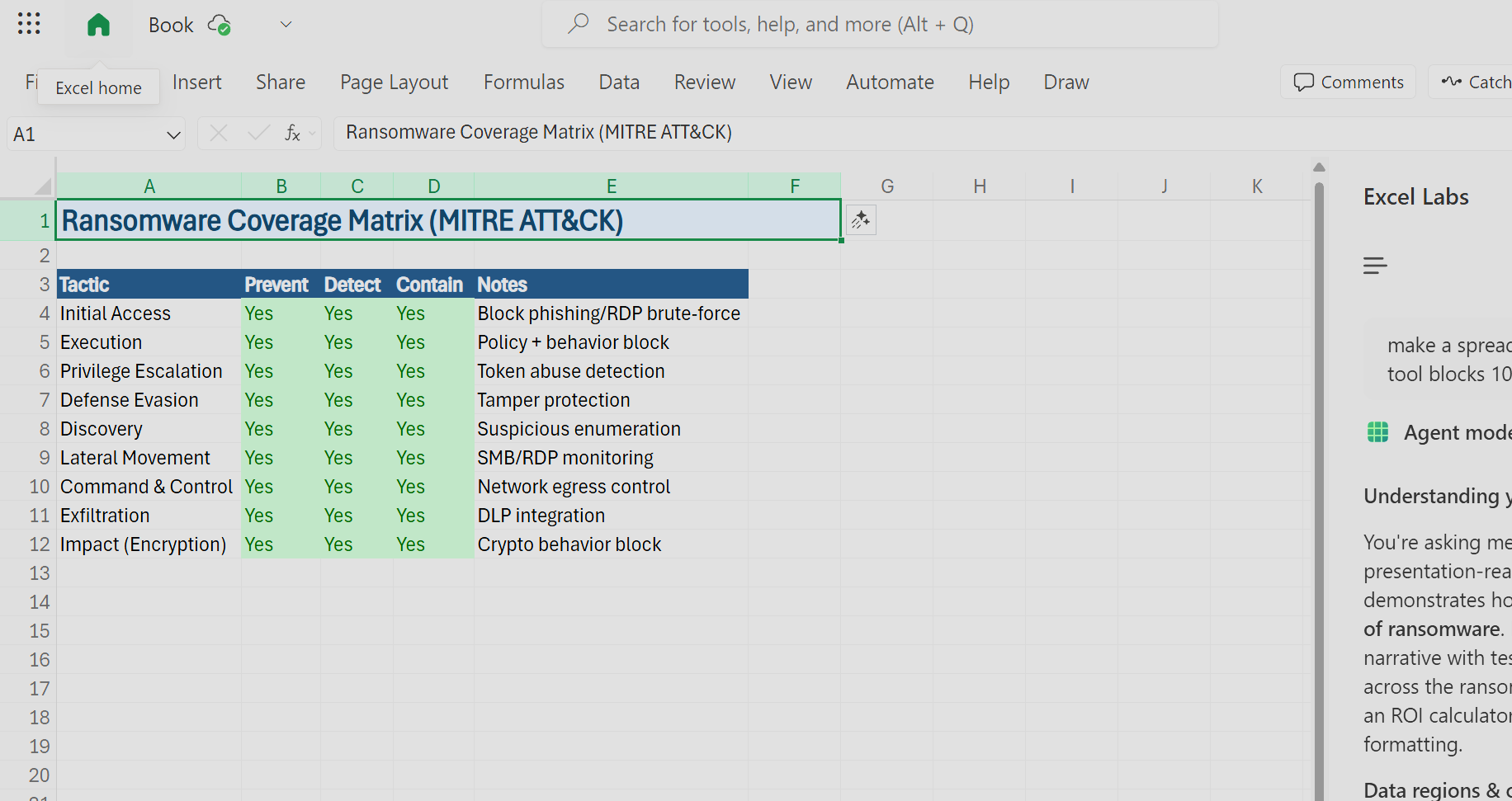Click the cloud saved status icon
The height and width of the screenshot is (801, 1512).
pyautogui.click(x=219, y=25)
